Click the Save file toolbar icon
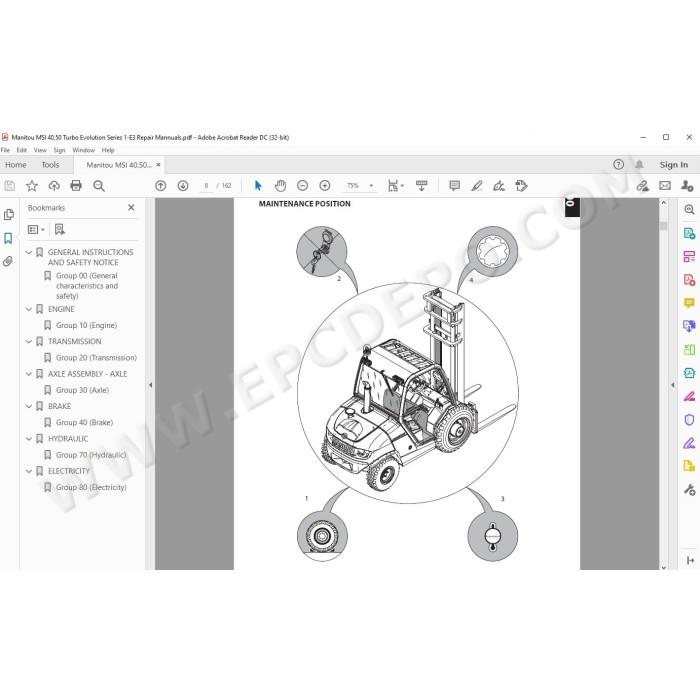This screenshot has width=700, height=700. 9,186
